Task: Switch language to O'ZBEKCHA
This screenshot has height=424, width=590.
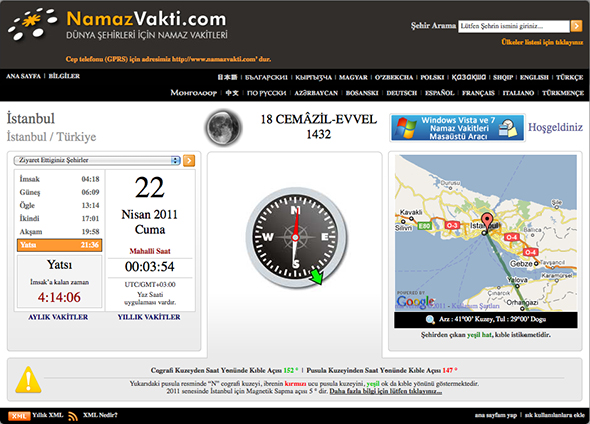Action: click(x=394, y=77)
